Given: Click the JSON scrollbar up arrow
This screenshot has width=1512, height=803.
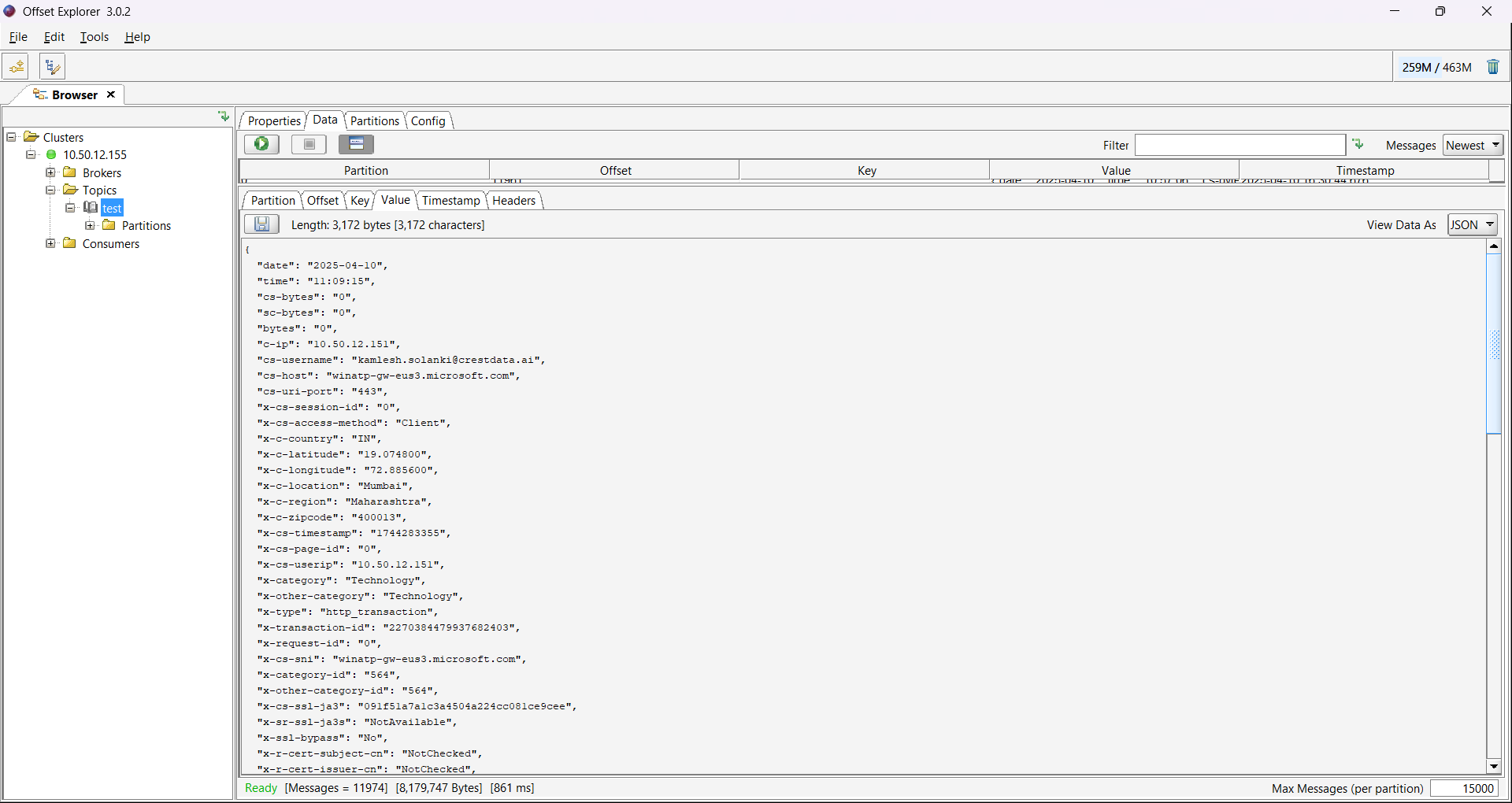Looking at the screenshot, I should coord(1494,246).
